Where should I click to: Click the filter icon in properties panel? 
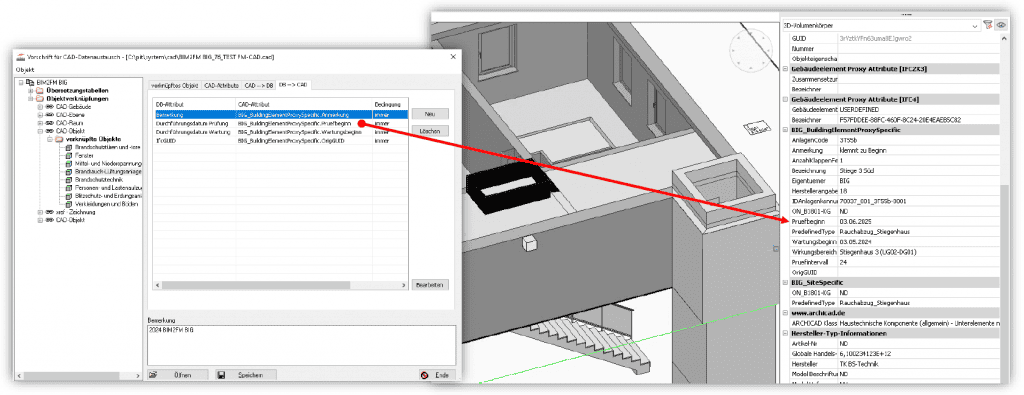pos(987,25)
